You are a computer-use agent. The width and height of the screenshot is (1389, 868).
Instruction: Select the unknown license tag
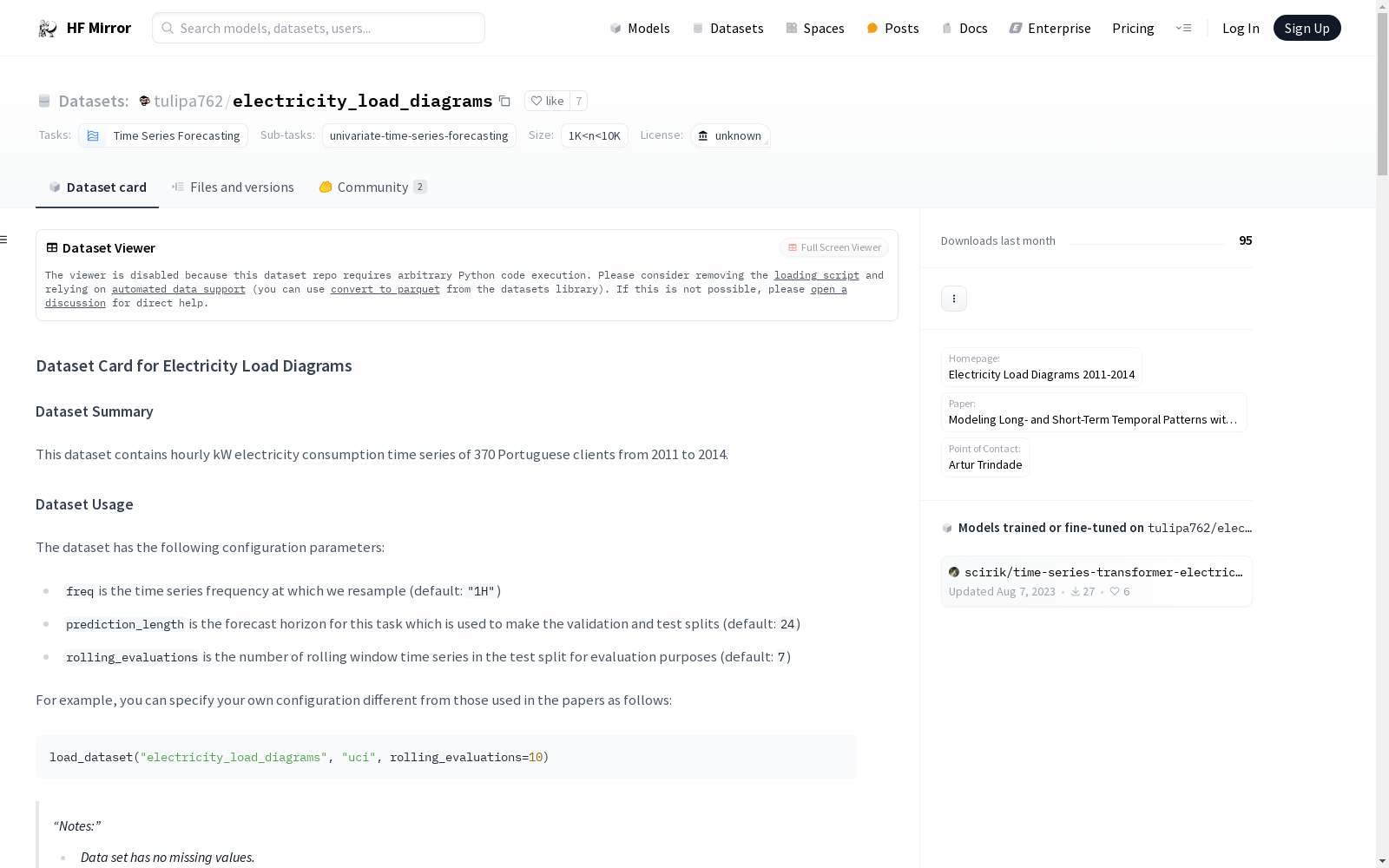point(730,135)
